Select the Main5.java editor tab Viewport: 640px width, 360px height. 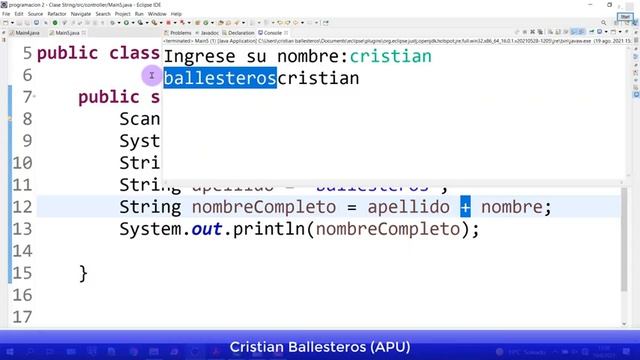point(64,33)
